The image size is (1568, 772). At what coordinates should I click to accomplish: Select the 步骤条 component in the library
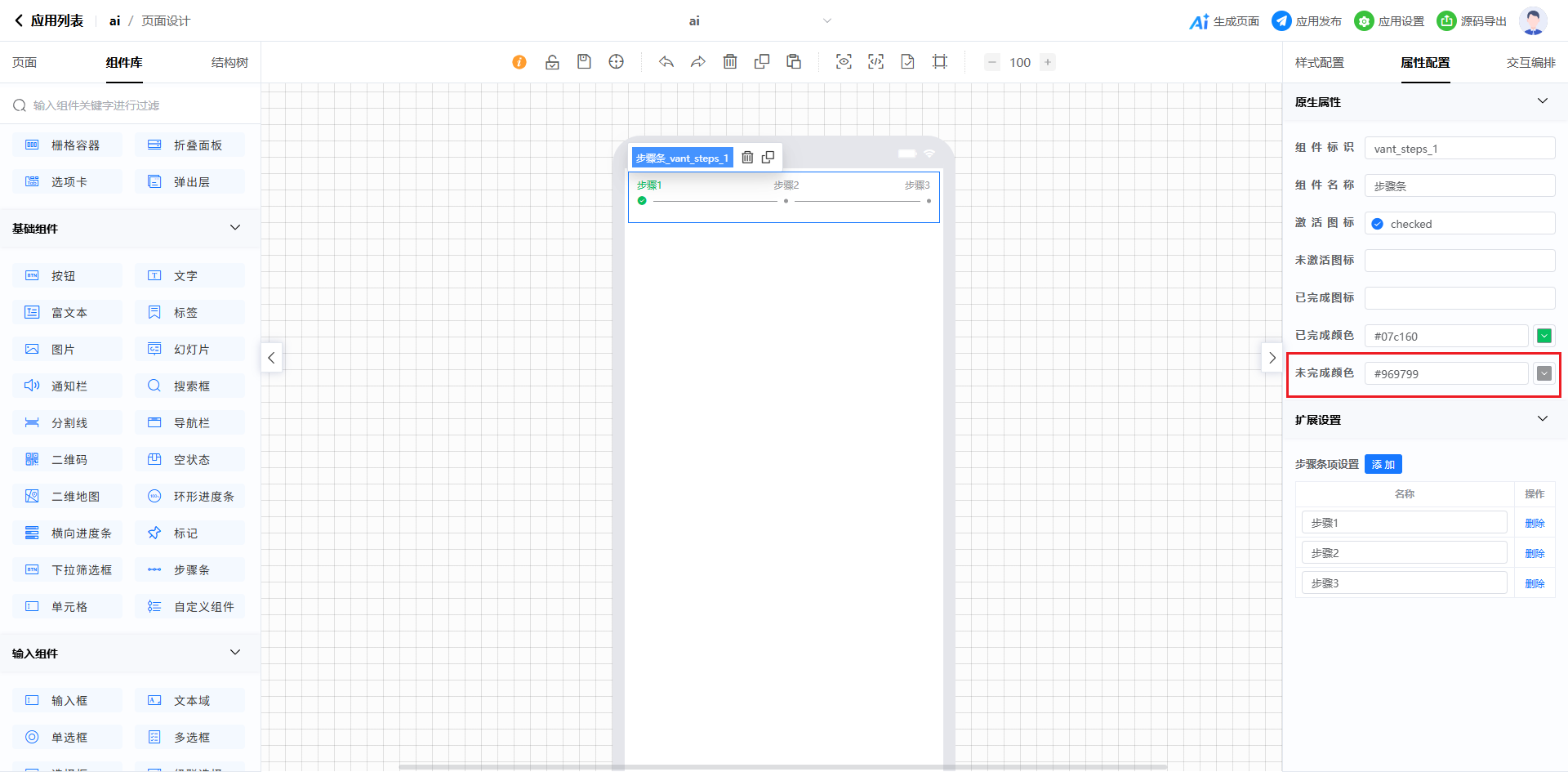pos(191,570)
